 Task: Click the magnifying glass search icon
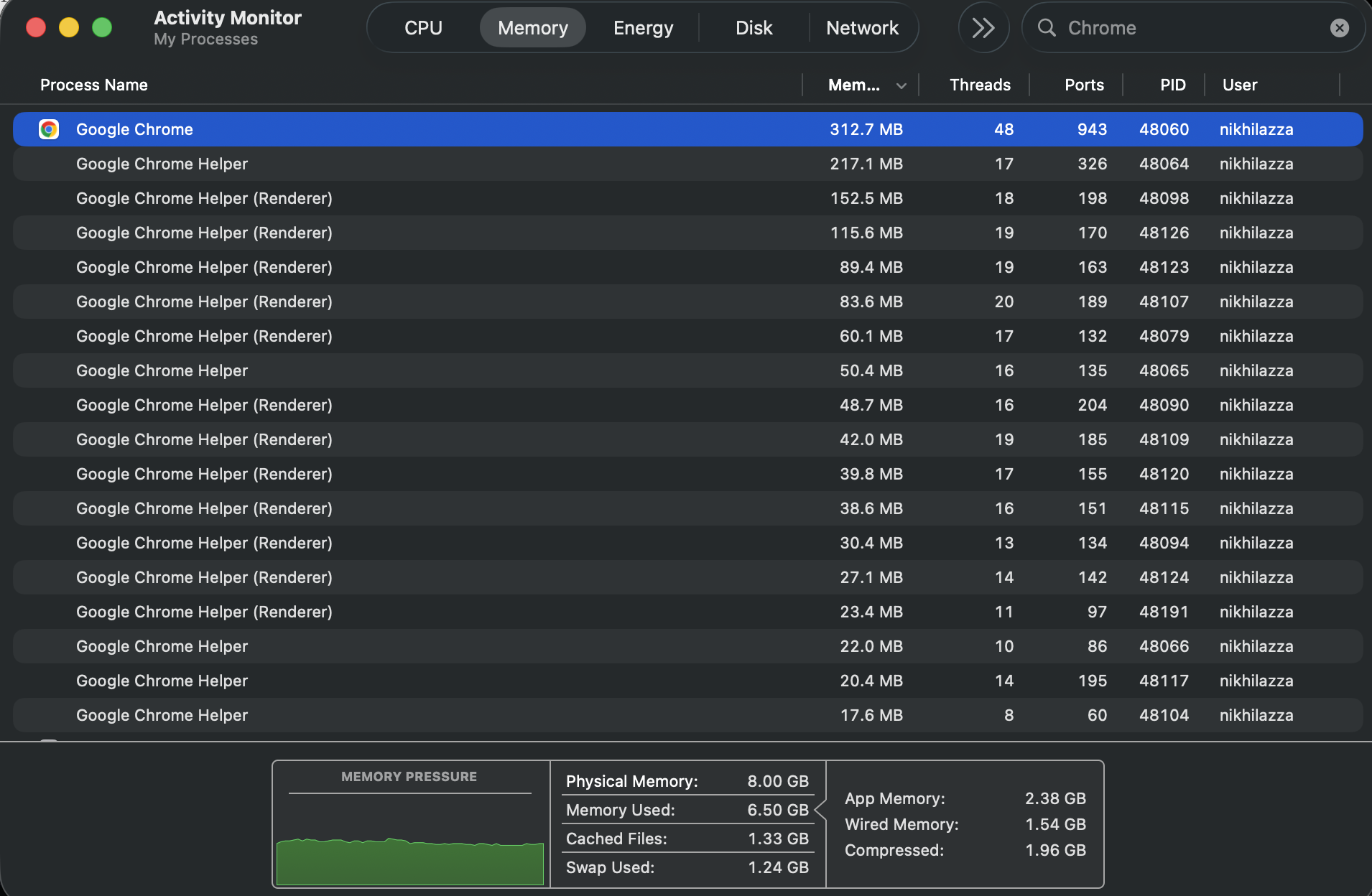pos(1047,27)
